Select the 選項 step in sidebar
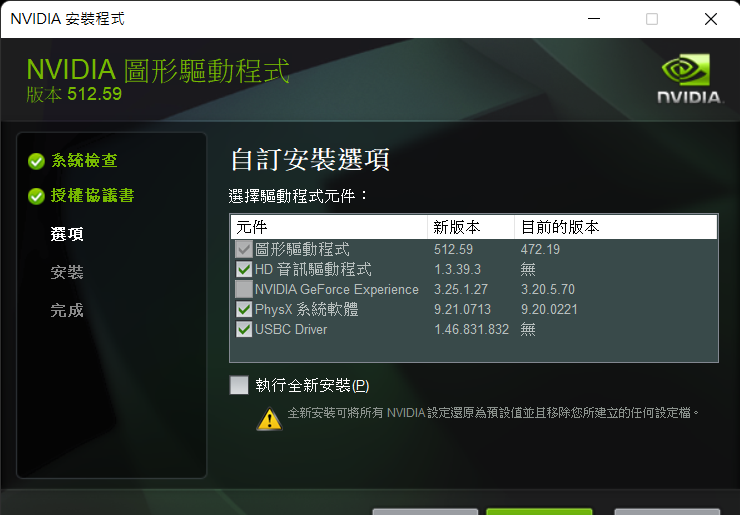This screenshot has height=515, width=740. point(67,234)
